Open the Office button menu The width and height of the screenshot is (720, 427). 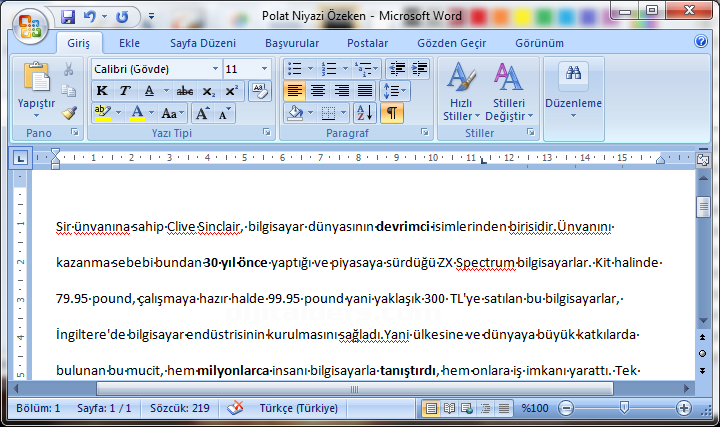30,27
